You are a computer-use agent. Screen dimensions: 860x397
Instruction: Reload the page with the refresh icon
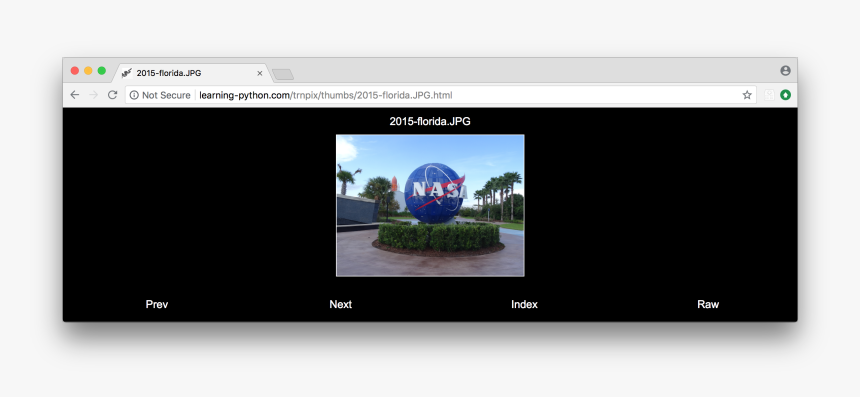click(112, 95)
